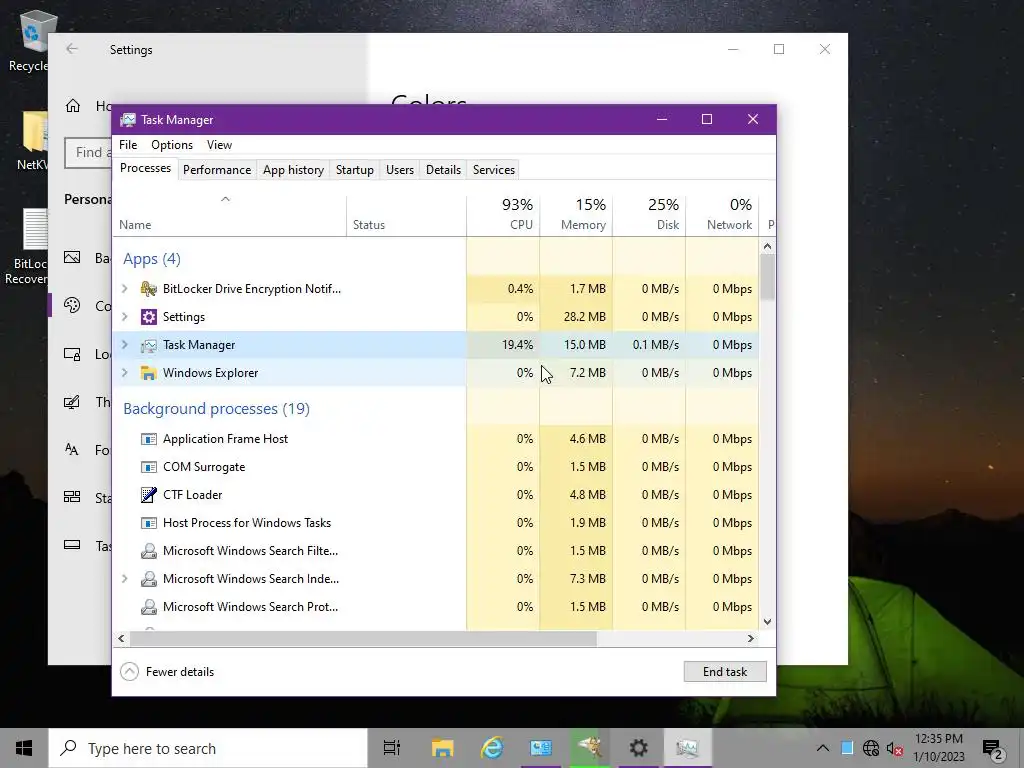Click Microsoft Windows Search Protocol Host icon
The image size is (1024, 768).
pyautogui.click(x=149, y=607)
